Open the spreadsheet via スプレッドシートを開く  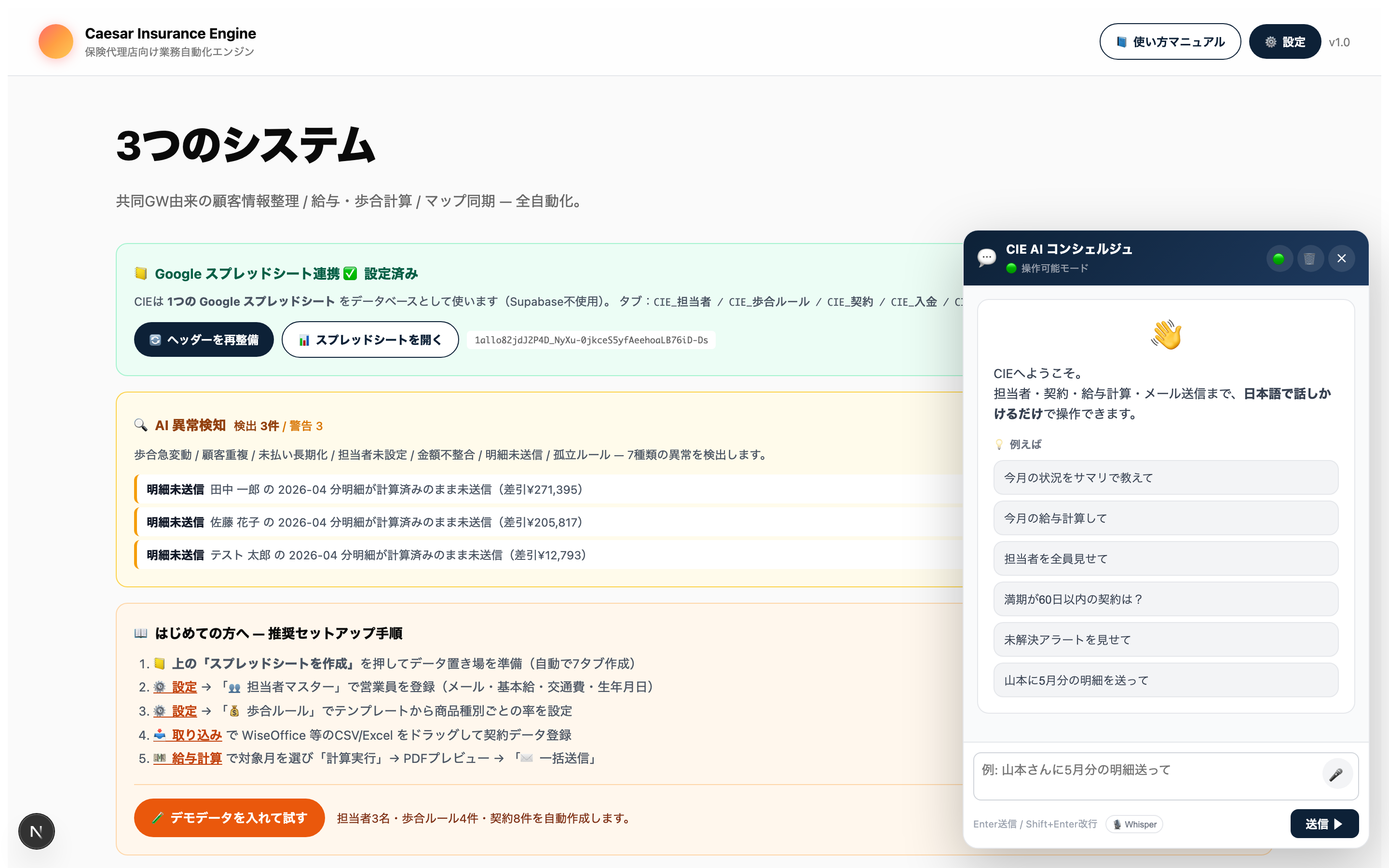tap(370, 339)
